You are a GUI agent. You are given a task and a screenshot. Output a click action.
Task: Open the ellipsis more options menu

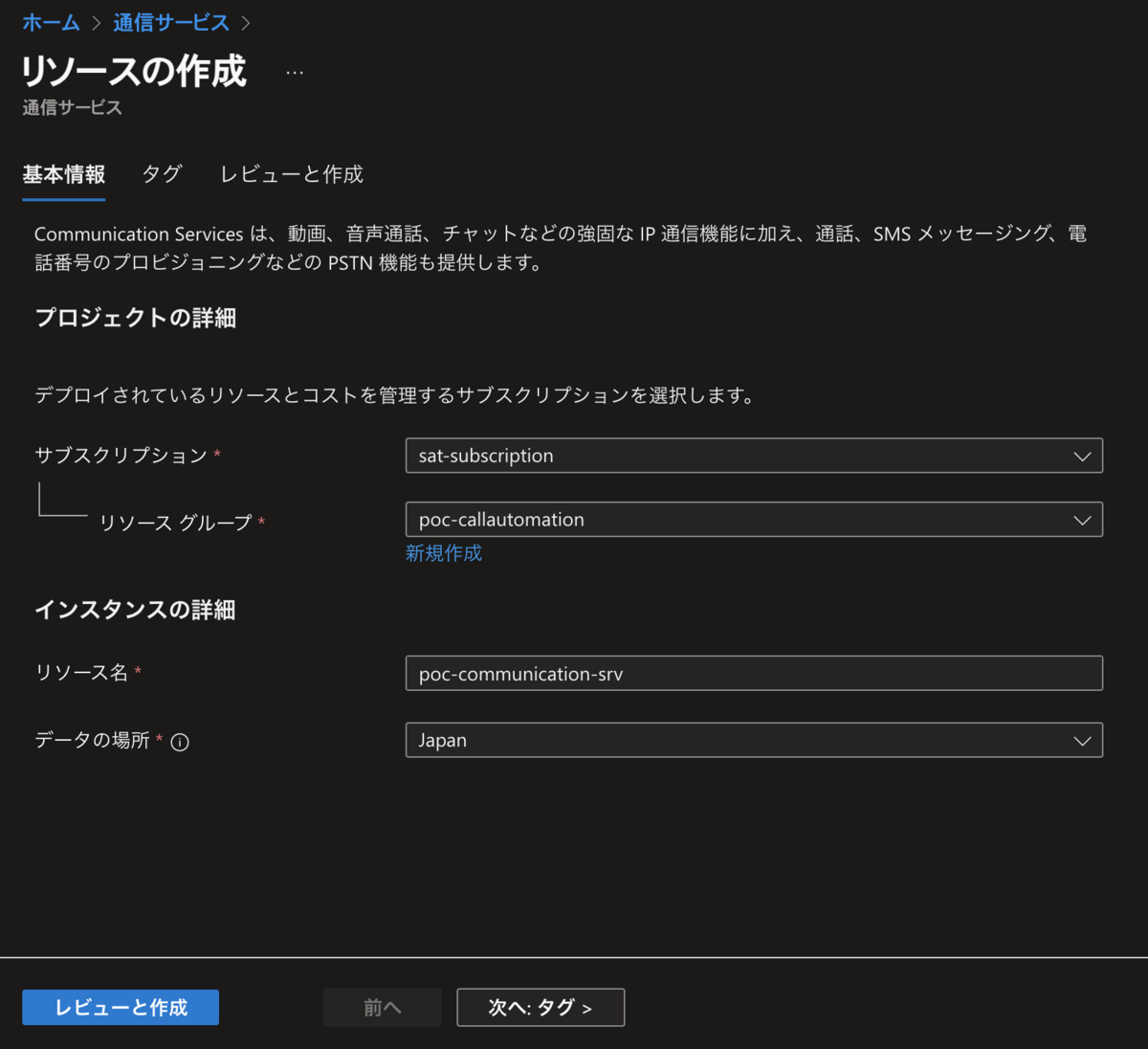coord(295,73)
